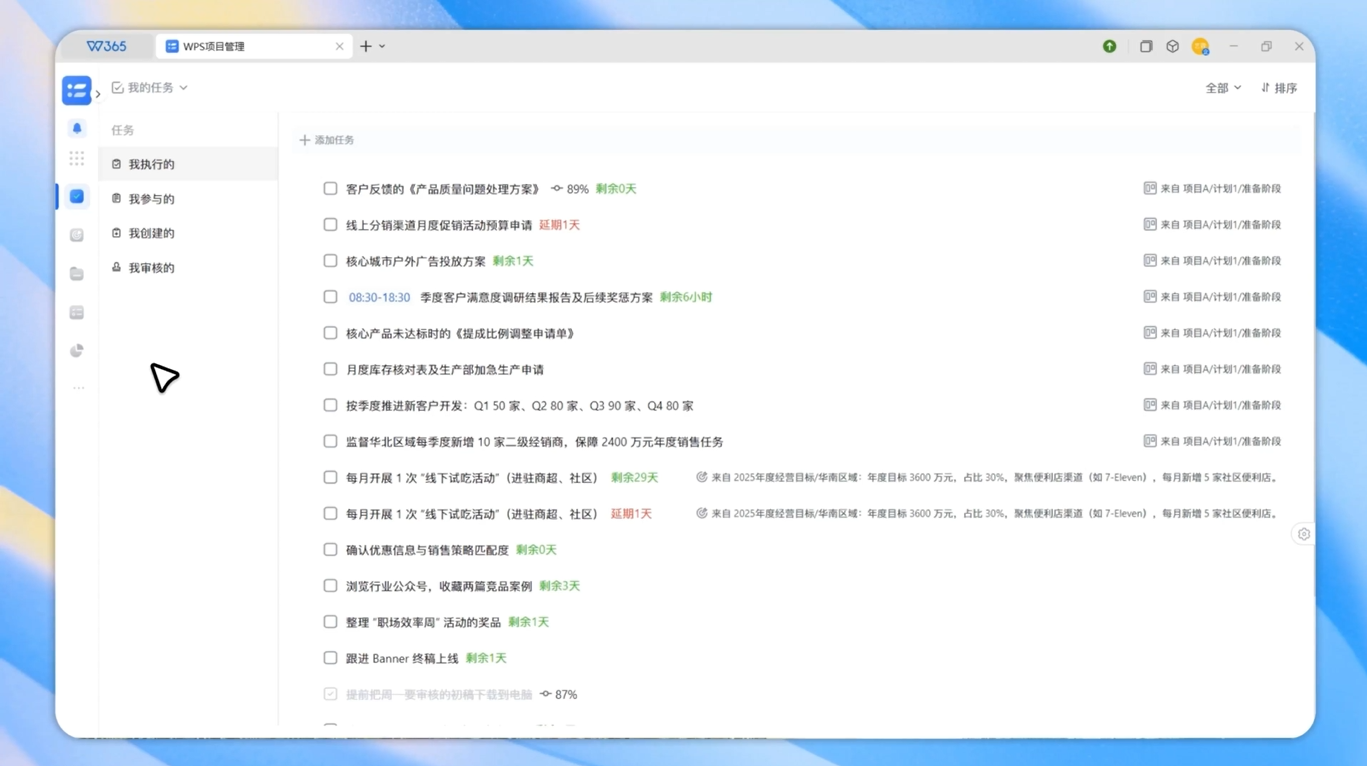Open the 全部 filter dropdown
The height and width of the screenshot is (766, 1367).
1222,88
